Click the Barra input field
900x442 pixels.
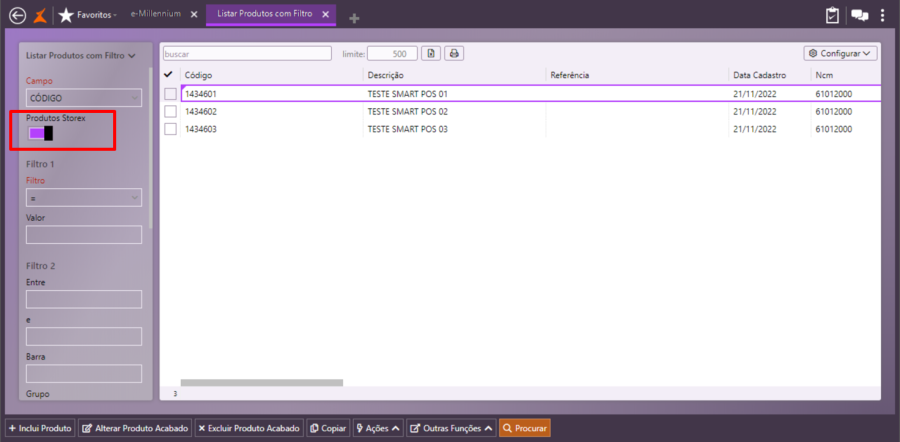(84, 373)
